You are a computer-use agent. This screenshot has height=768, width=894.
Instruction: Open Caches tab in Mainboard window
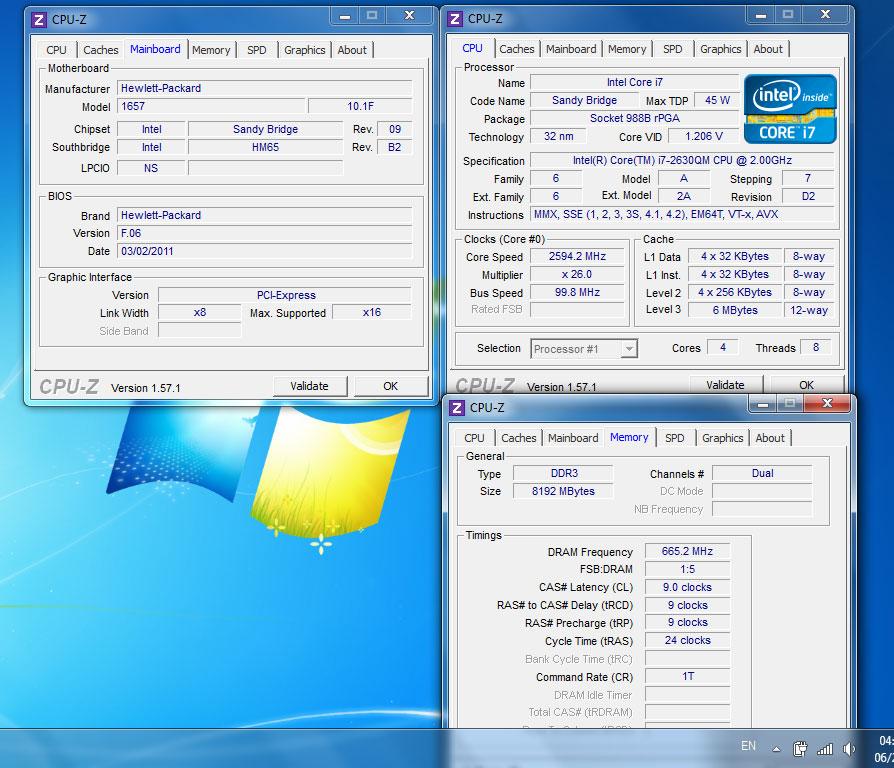[101, 50]
